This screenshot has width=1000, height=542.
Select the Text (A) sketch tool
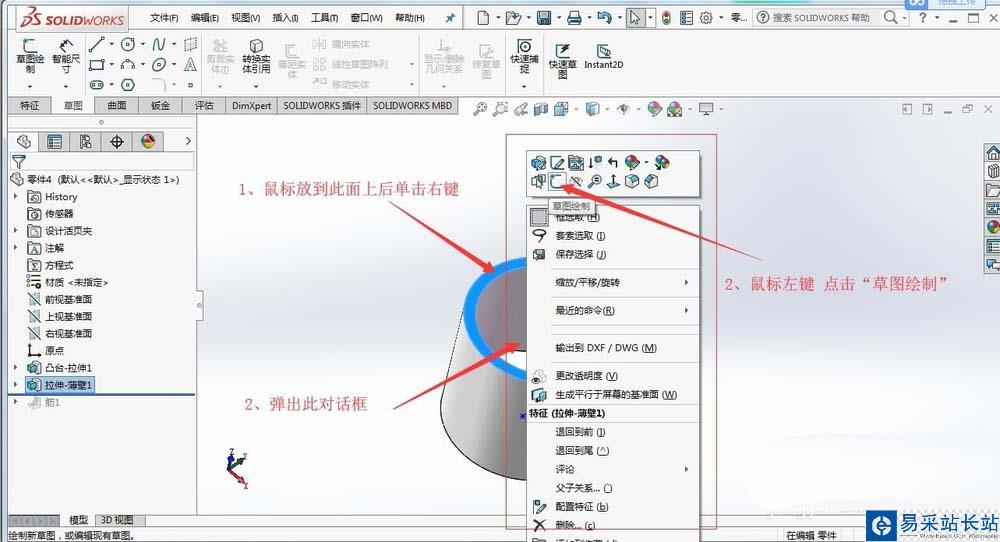click(x=190, y=65)
